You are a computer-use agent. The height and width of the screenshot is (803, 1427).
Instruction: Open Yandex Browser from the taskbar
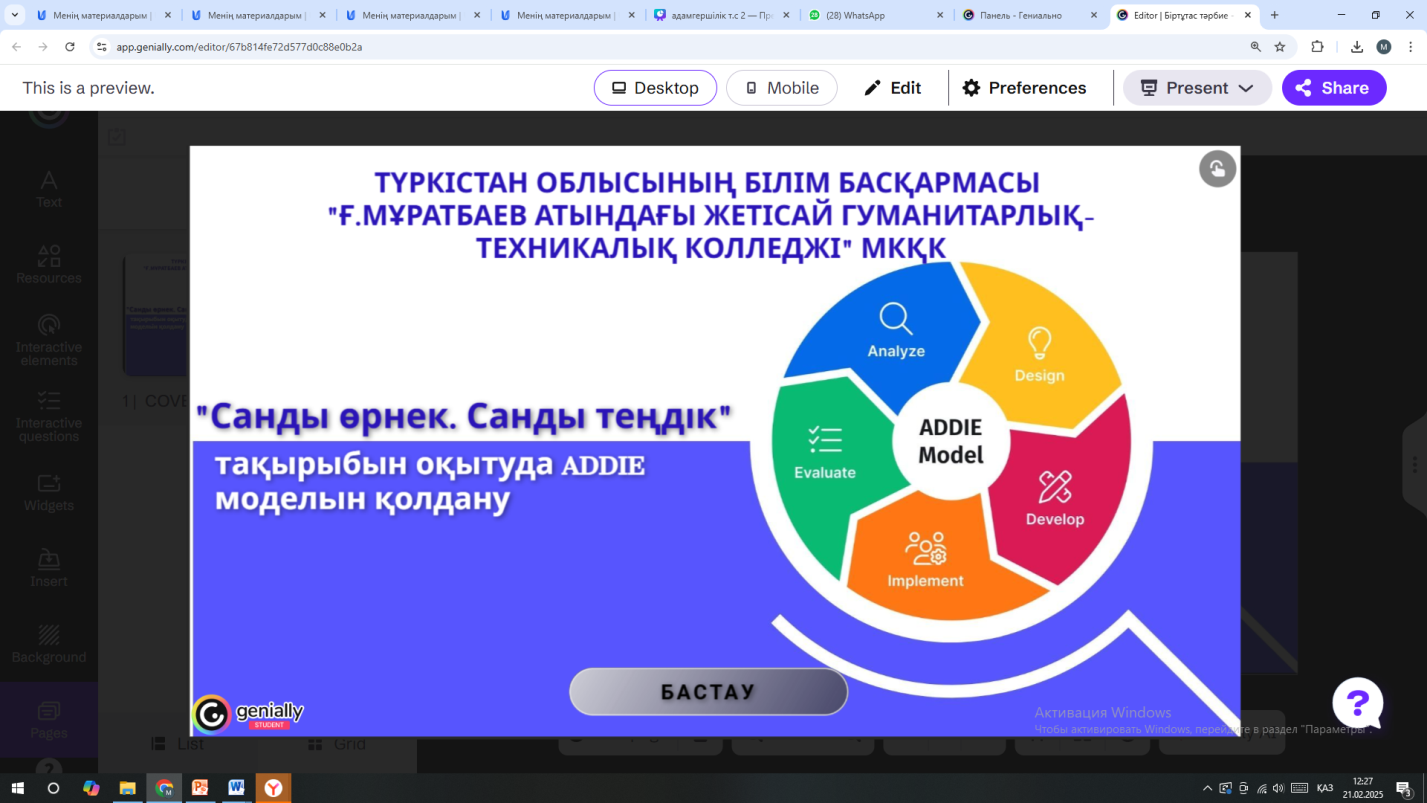(273, 788)
